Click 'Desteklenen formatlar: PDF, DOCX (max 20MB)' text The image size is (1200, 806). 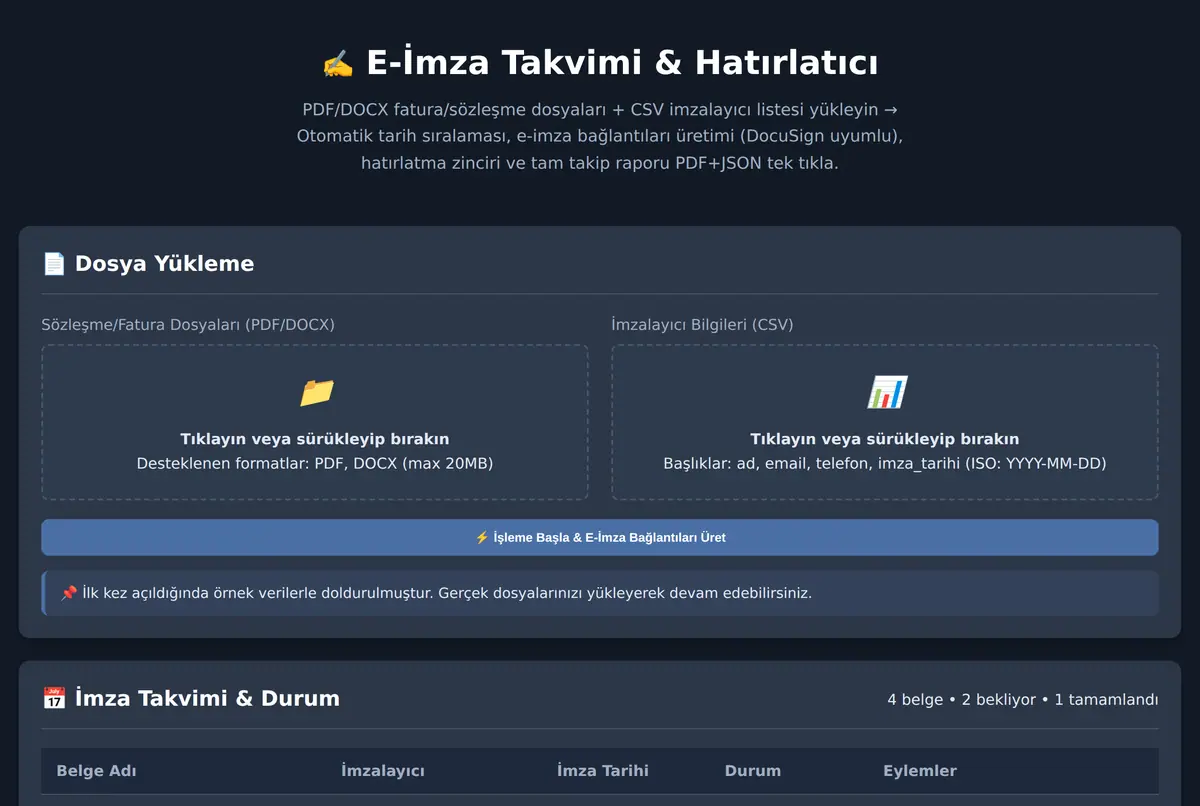[315, 464]
